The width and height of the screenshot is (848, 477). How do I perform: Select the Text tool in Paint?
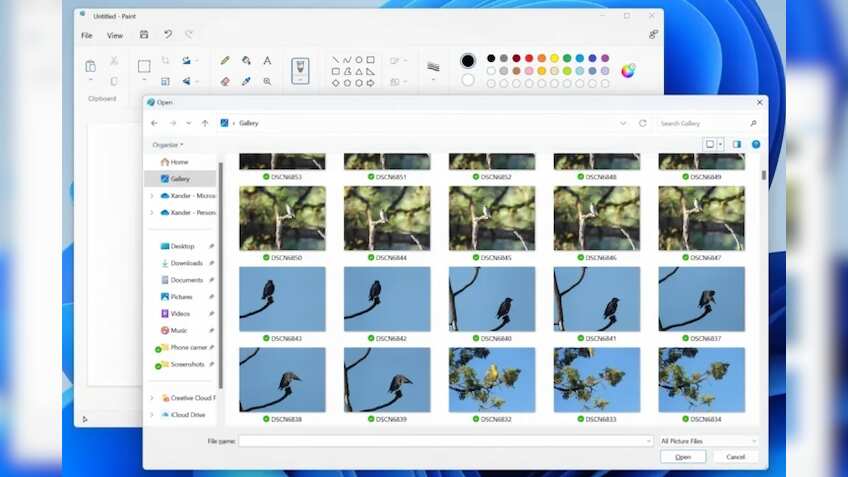coord(267,61)
